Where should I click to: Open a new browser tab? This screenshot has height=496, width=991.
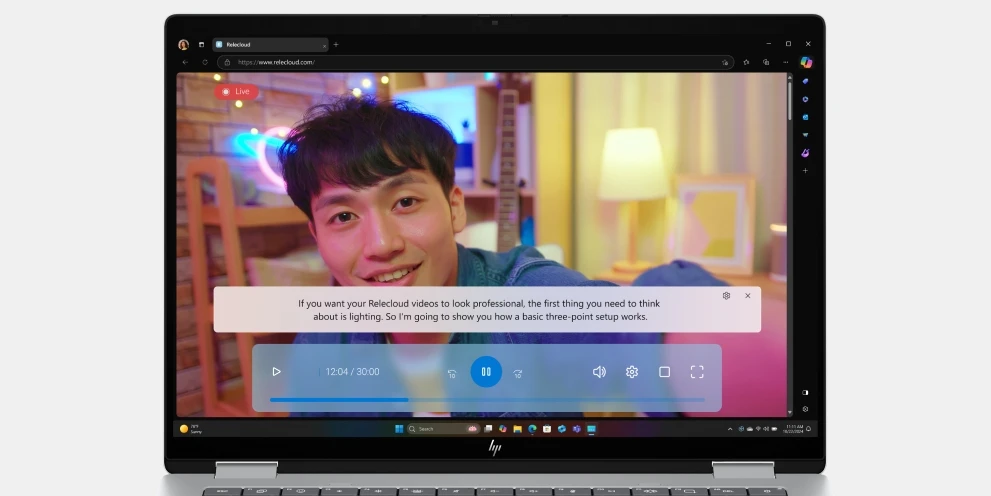coord(336,44)
